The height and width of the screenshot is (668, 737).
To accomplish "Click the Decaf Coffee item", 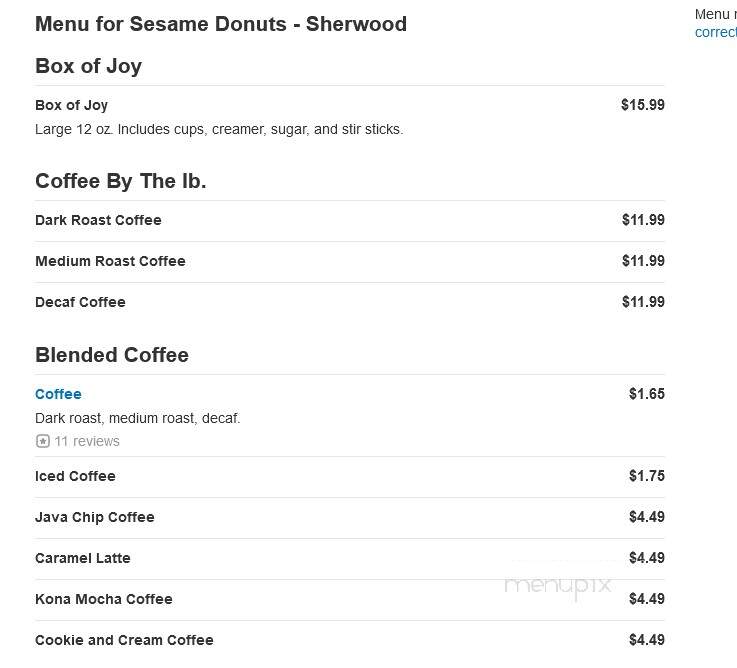I will pos(80,302).
